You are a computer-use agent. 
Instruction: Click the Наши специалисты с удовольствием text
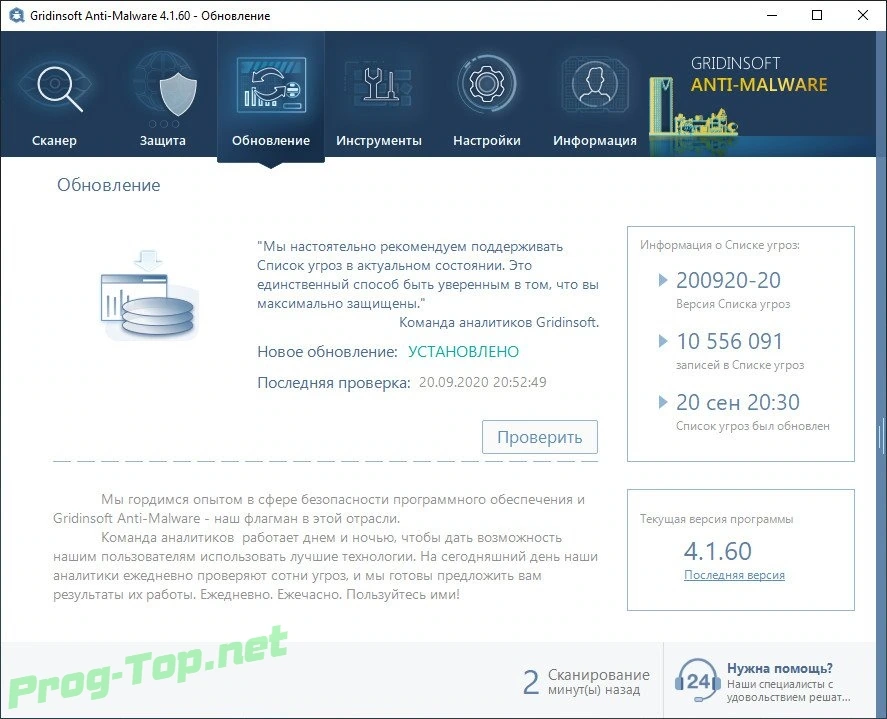789,691
